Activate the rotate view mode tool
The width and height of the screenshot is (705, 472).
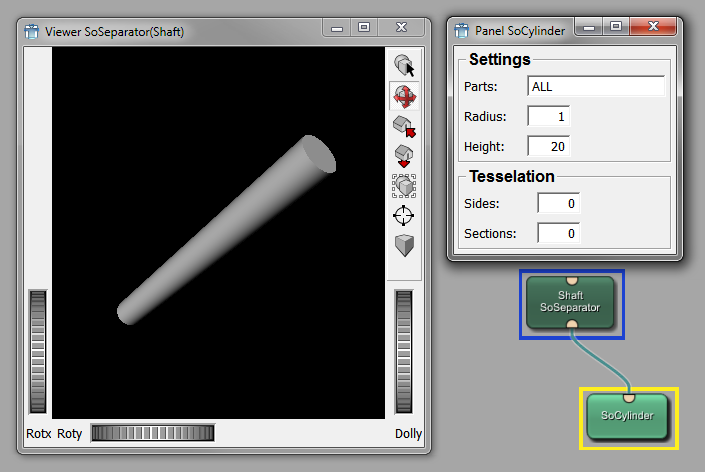click(x=404, y=97)
